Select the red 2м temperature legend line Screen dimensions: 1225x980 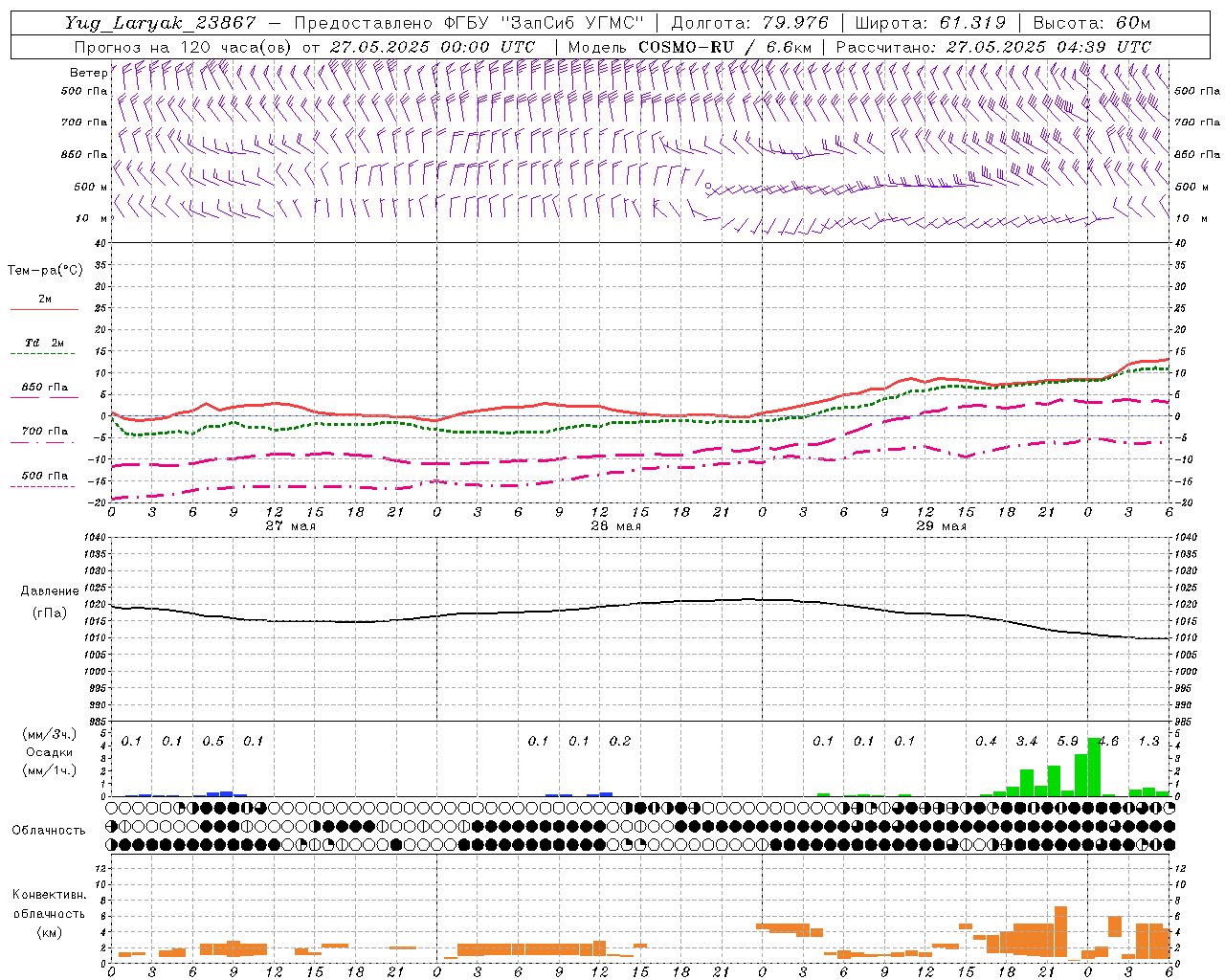(44, 309)
